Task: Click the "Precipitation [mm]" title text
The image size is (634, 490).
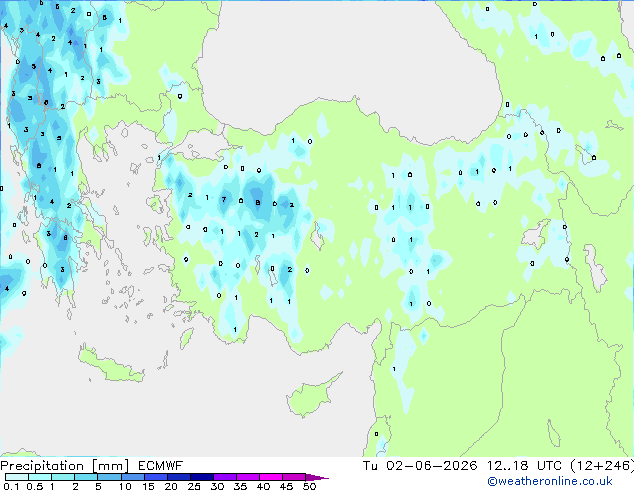Action: (64, 466)
